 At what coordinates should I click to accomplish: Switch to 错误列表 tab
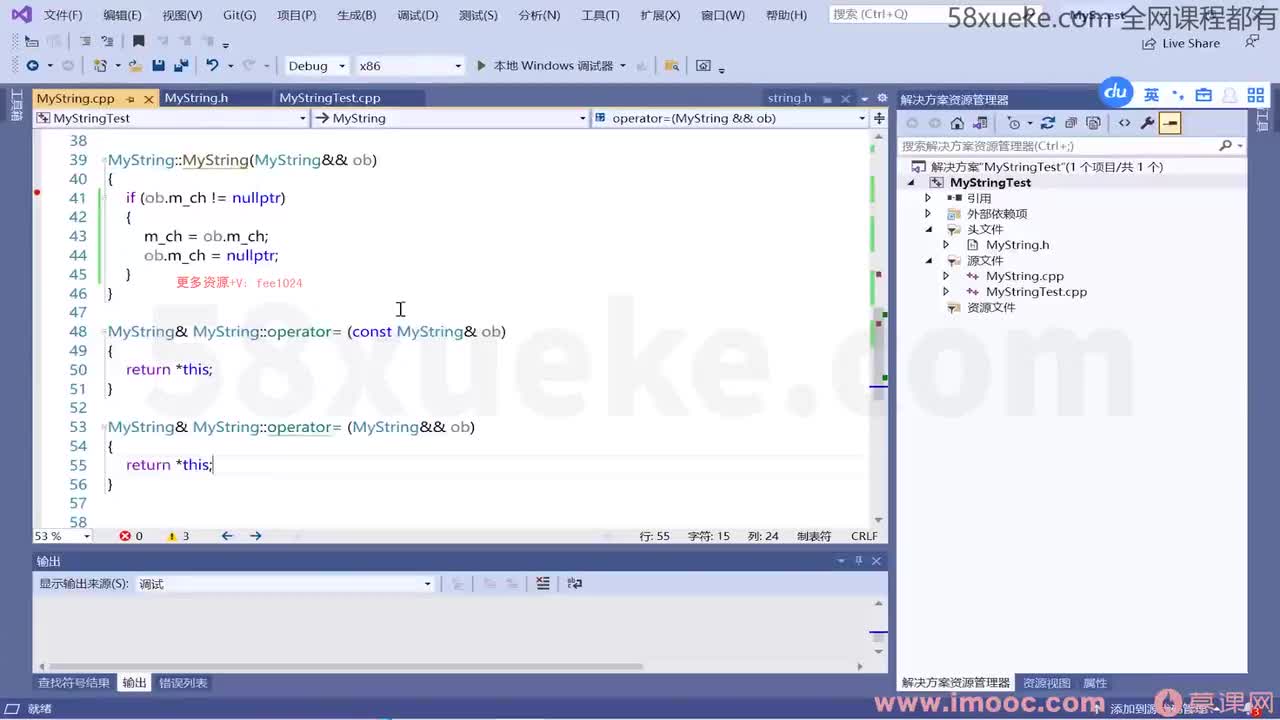coord(183,683)
